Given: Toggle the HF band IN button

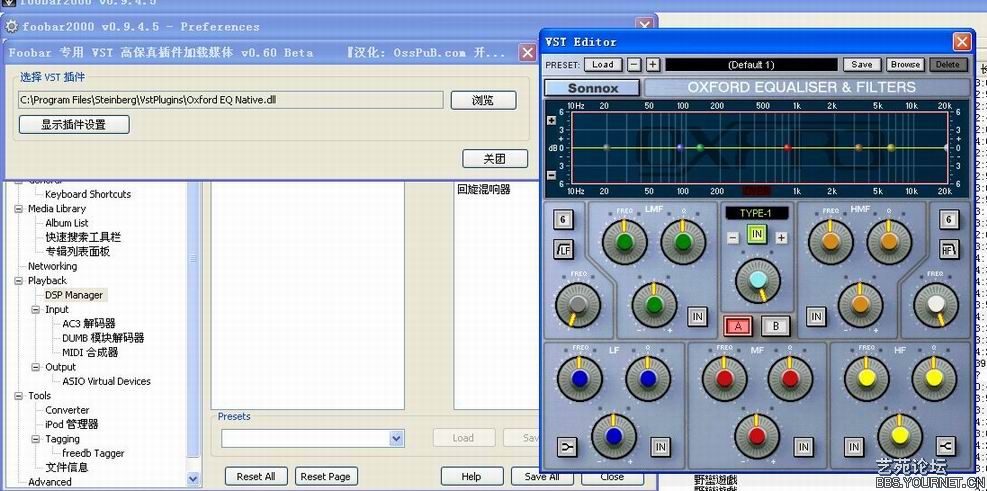Looking at the screenshot, I should [854, 447].
